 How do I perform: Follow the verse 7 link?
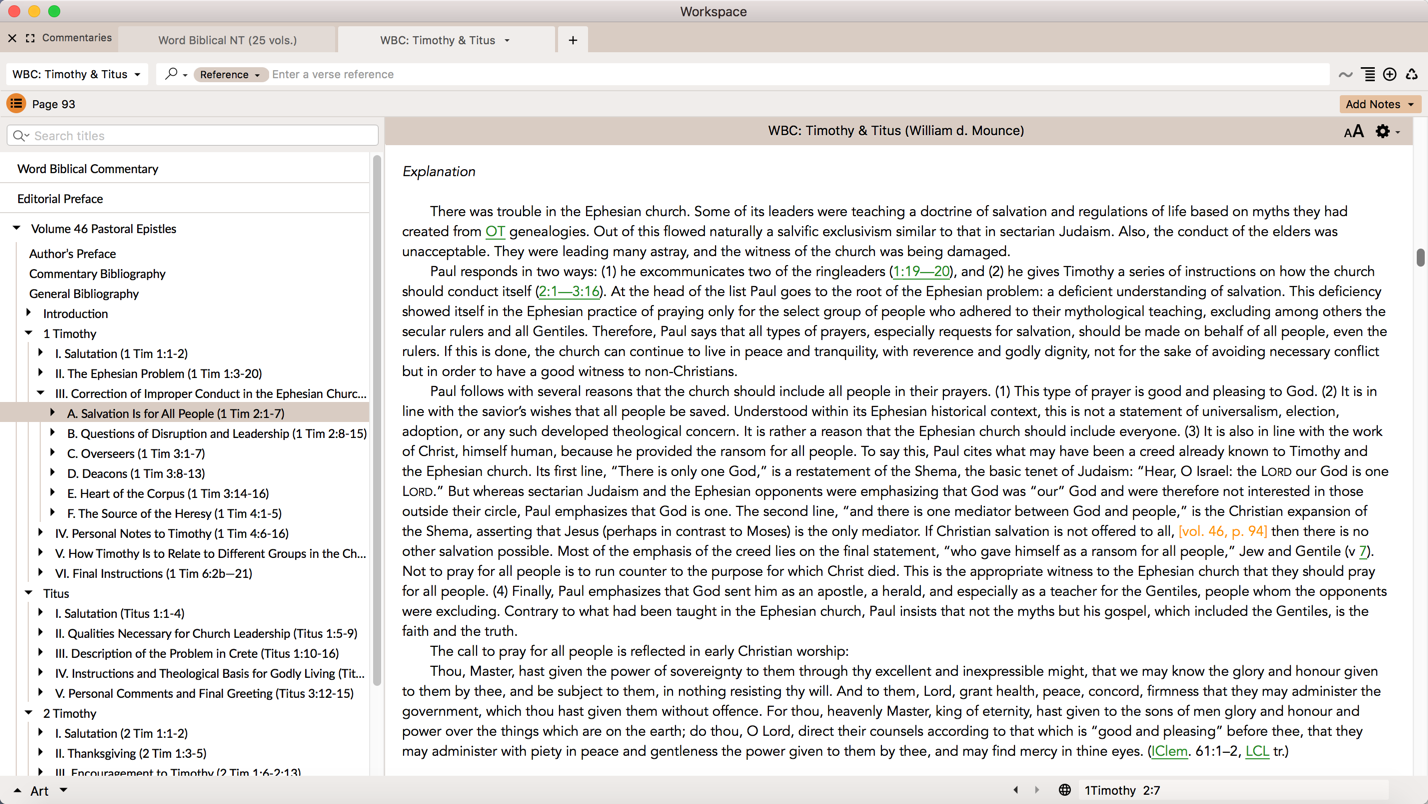point(1362,552)
